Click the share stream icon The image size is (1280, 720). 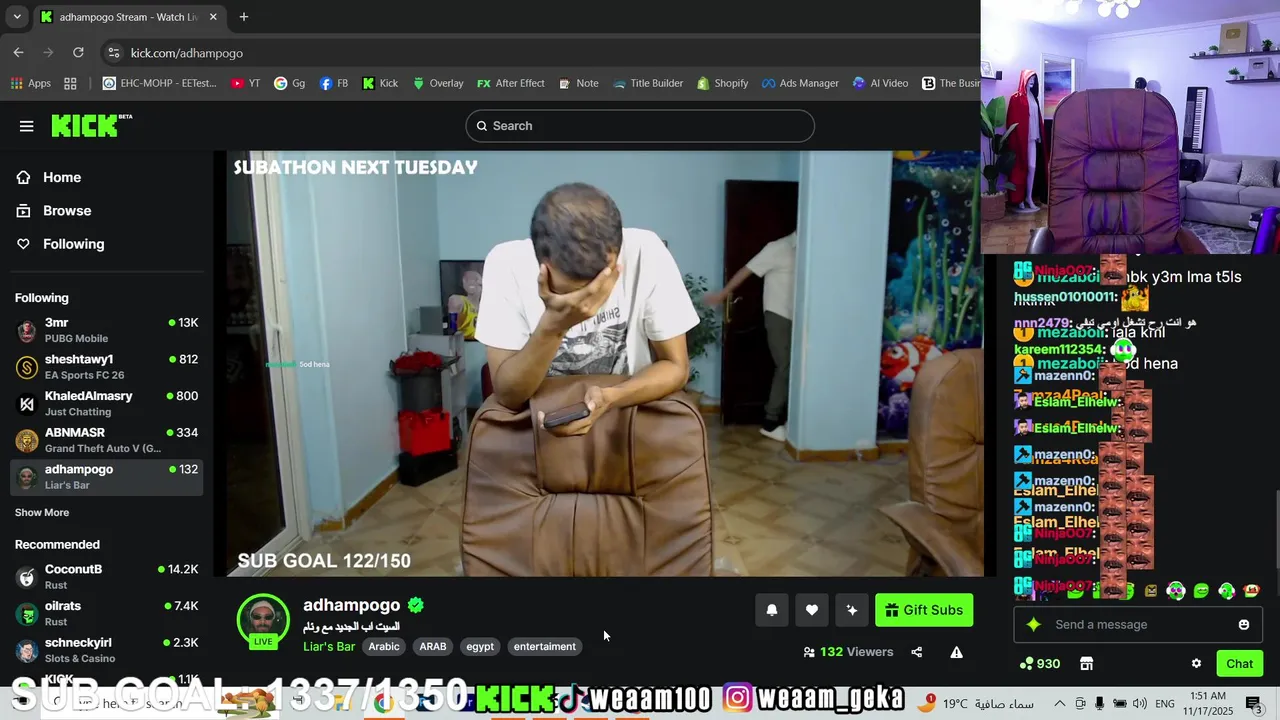[x=916, y=652]
